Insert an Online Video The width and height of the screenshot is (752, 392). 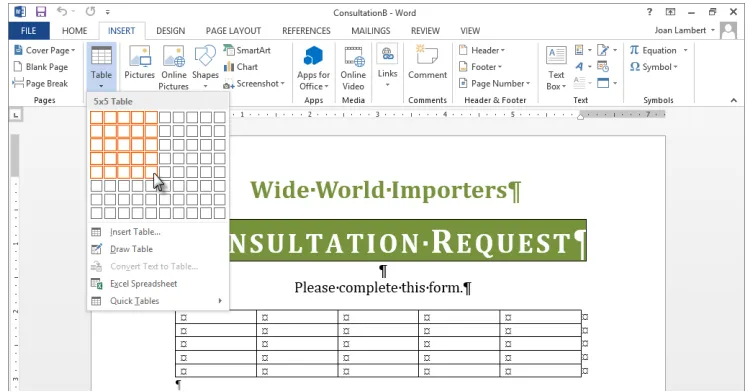pos(353,68)
